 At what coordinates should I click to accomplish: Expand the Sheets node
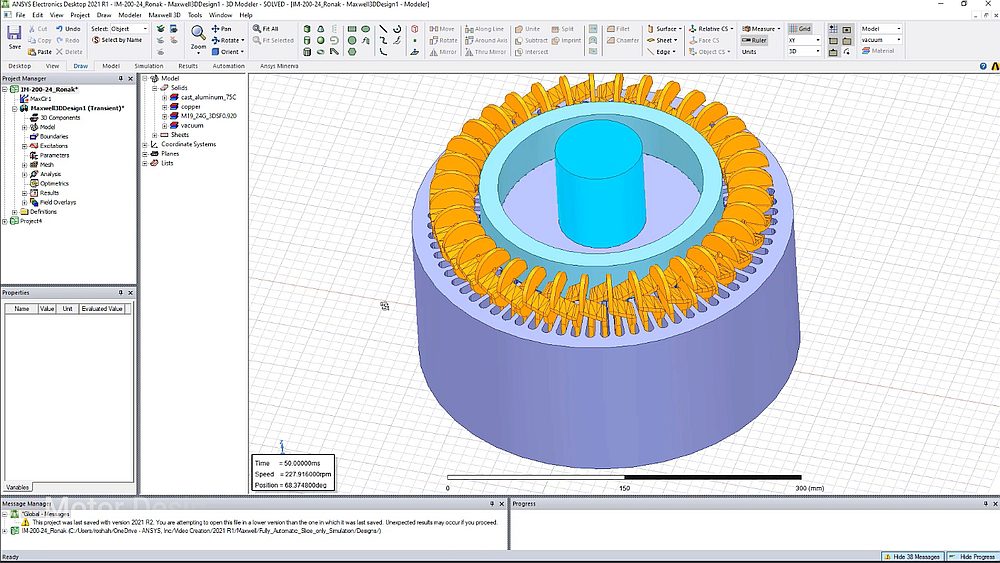(154, 135)
